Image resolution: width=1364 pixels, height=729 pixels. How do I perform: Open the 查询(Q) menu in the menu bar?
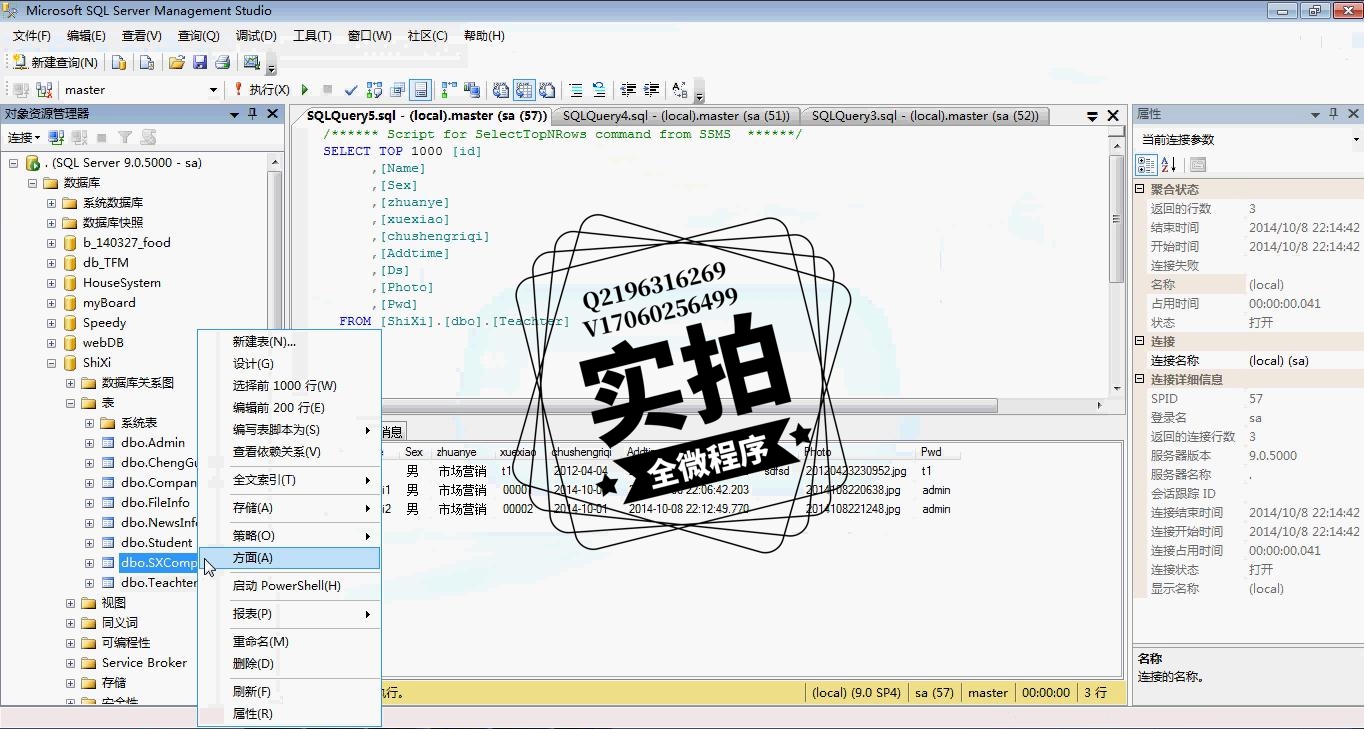coord(198,36)
